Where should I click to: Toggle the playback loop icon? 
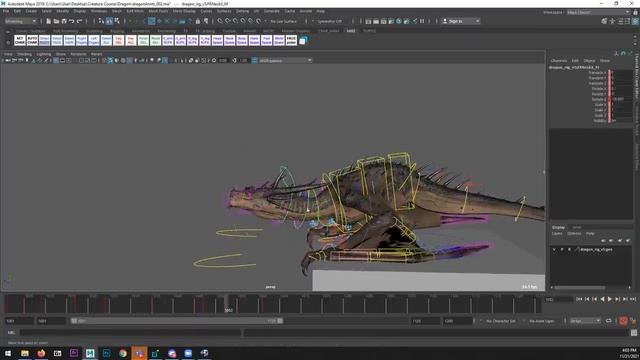tap(609, 321)
